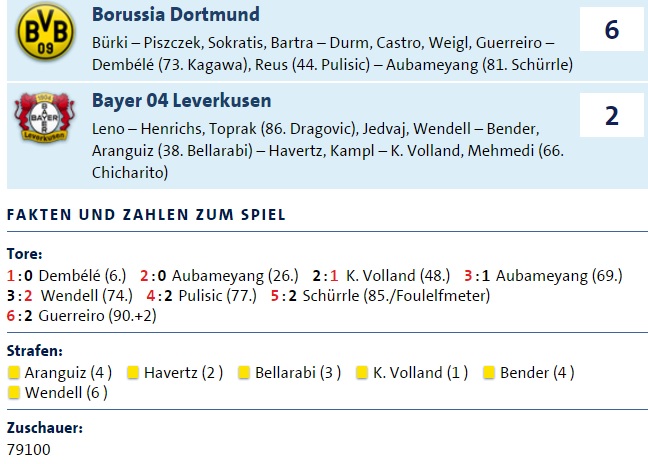Click the attendance figure 79100
This screenshot has width=648, height=464.
click(x=28, y=450)
